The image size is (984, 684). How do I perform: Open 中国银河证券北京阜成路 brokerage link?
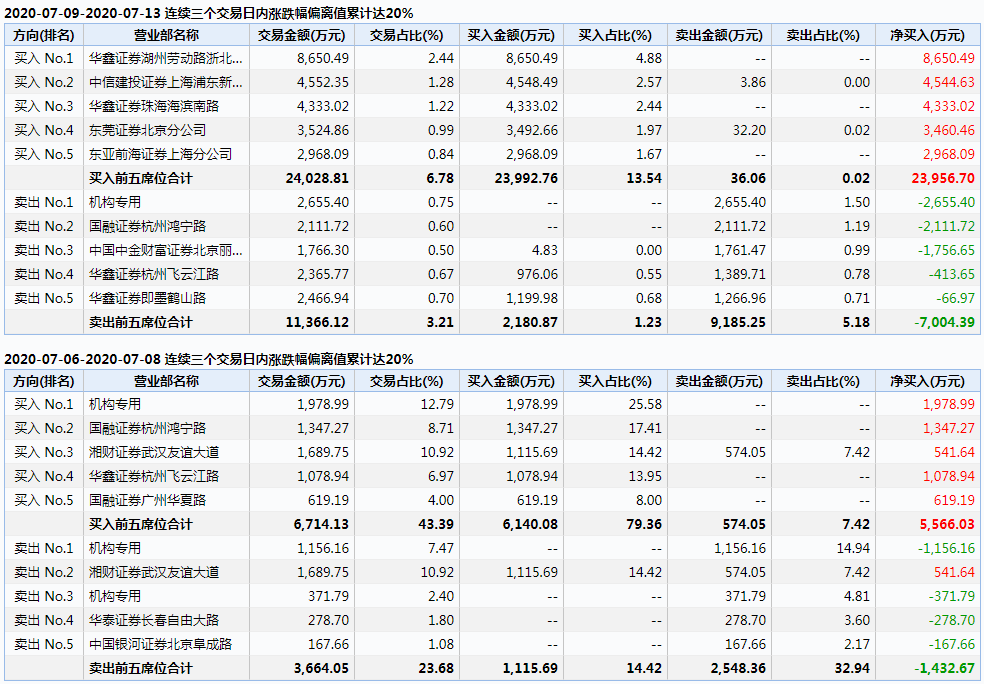(160, 644)
